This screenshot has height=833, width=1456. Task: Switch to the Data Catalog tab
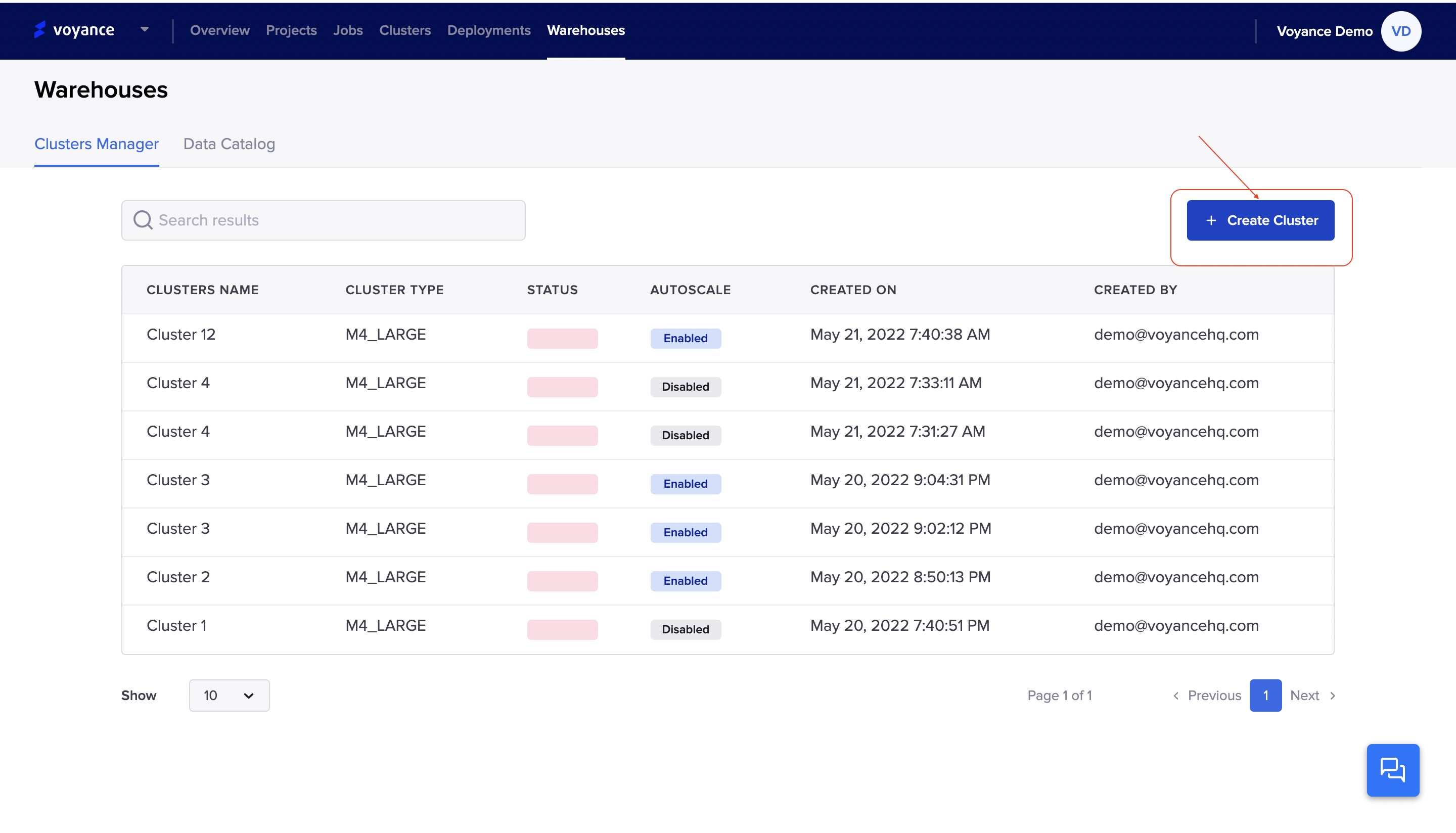(x=229, y=144)
